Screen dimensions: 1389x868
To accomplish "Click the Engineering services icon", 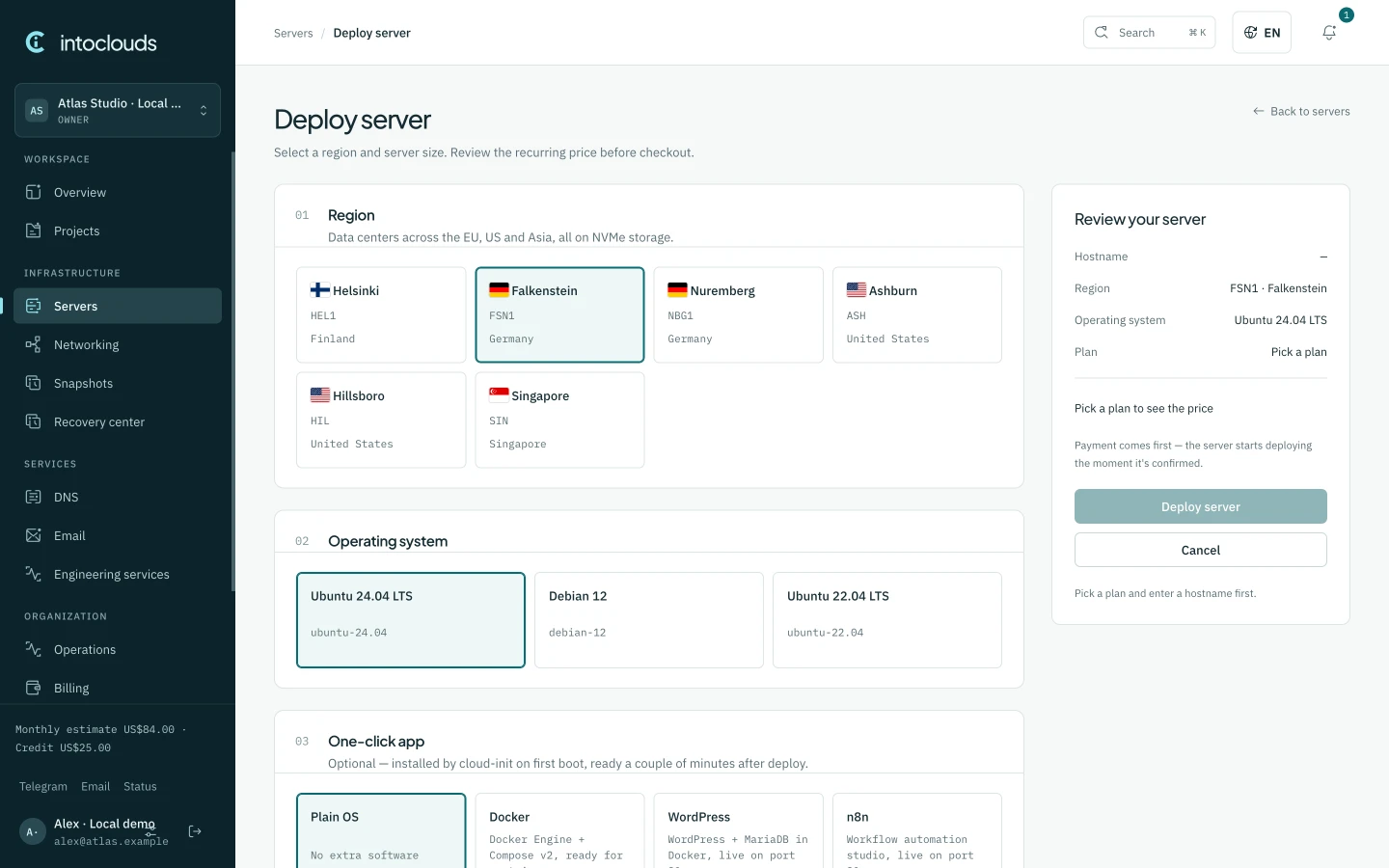I will [34, 574].
